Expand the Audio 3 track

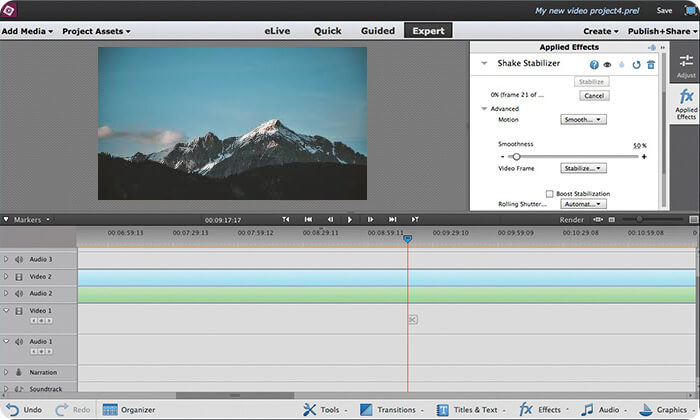[6, 259]
